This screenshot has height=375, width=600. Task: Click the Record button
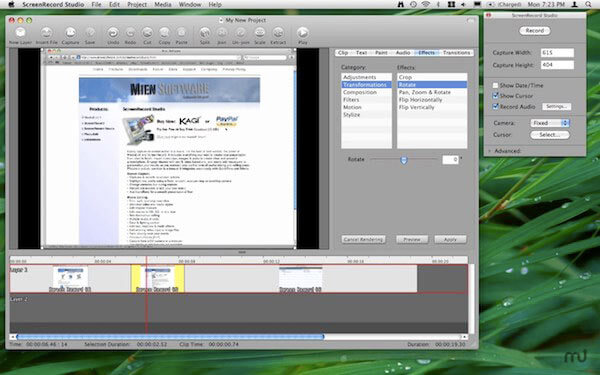point(535,31)
